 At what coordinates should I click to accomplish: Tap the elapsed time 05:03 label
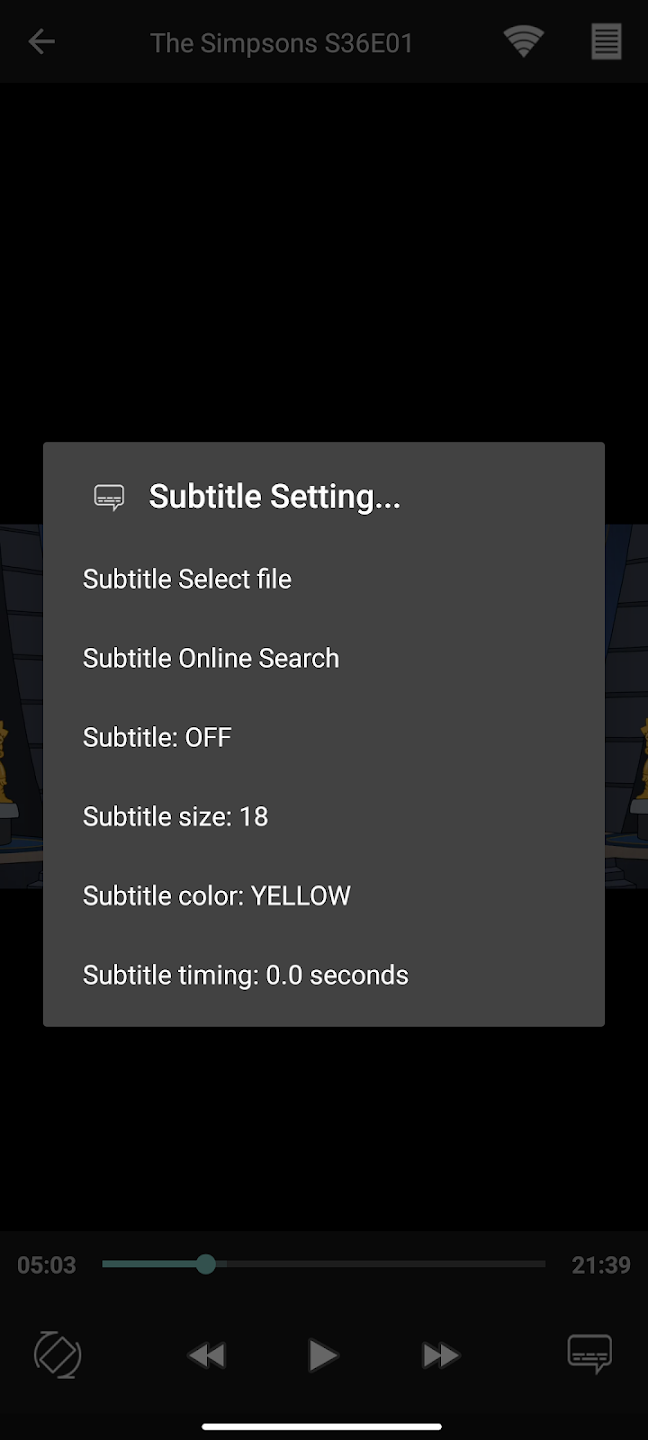click(46, 1265)
